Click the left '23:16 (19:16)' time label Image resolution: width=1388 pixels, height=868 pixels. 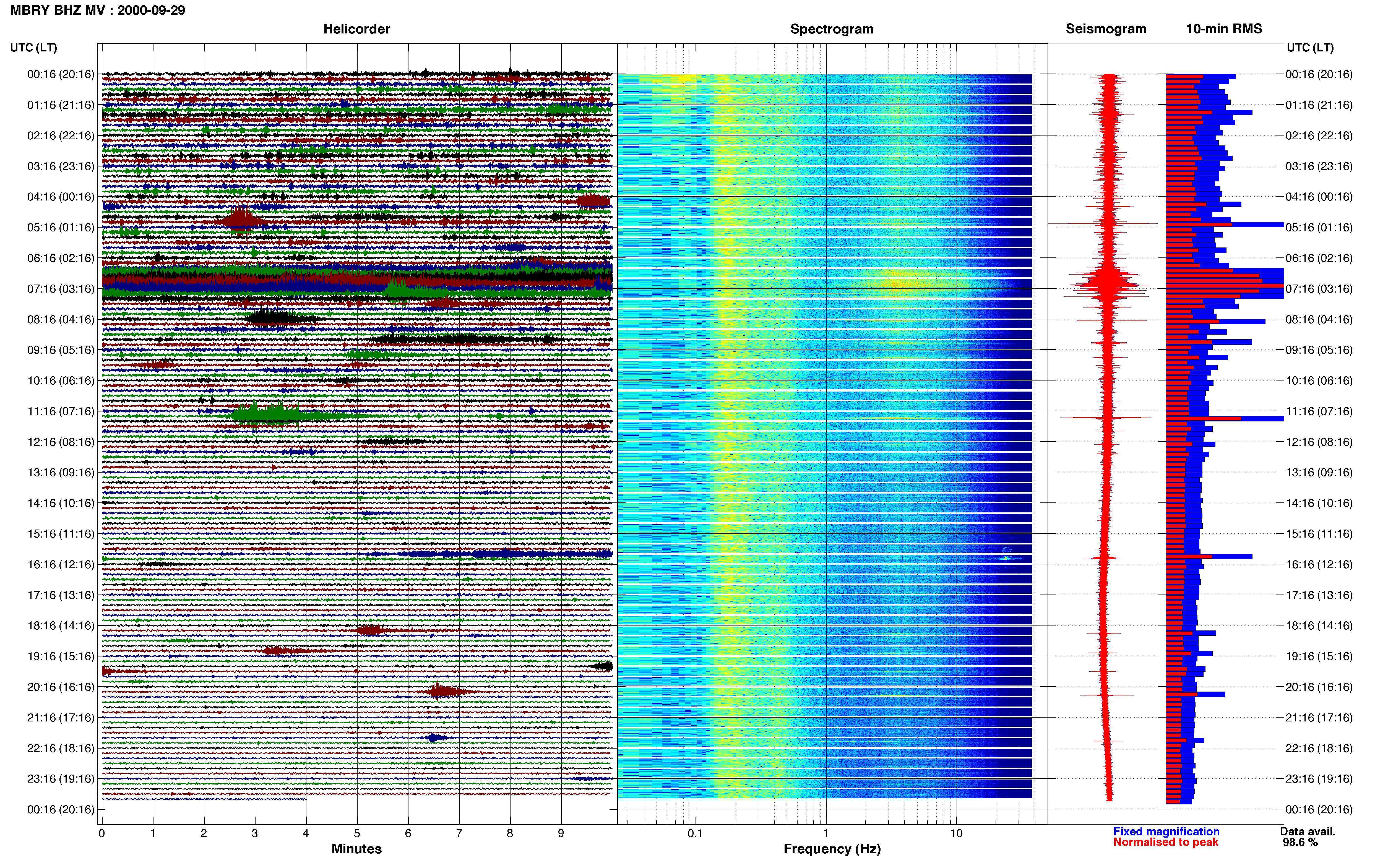click(x=61, y=778)
